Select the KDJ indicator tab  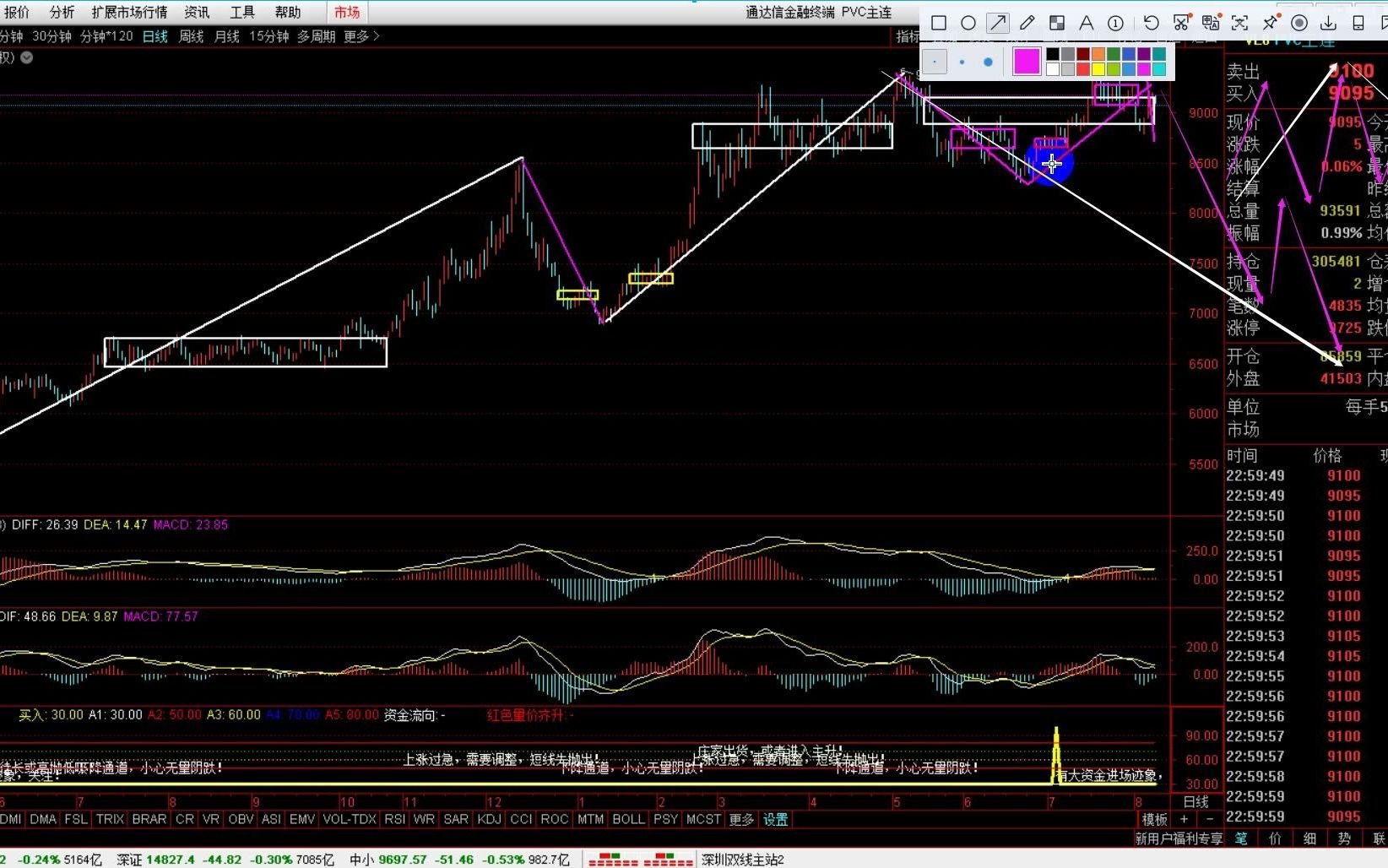[x=489, y=819]
